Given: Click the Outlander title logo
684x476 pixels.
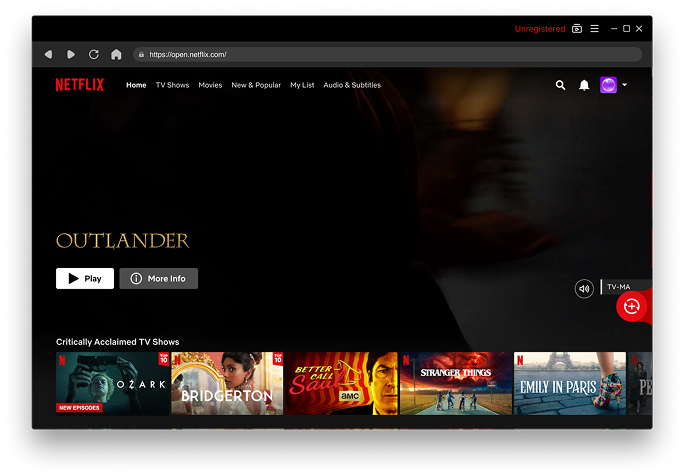Looking at the screenshot, I should (x=123, y=241).
